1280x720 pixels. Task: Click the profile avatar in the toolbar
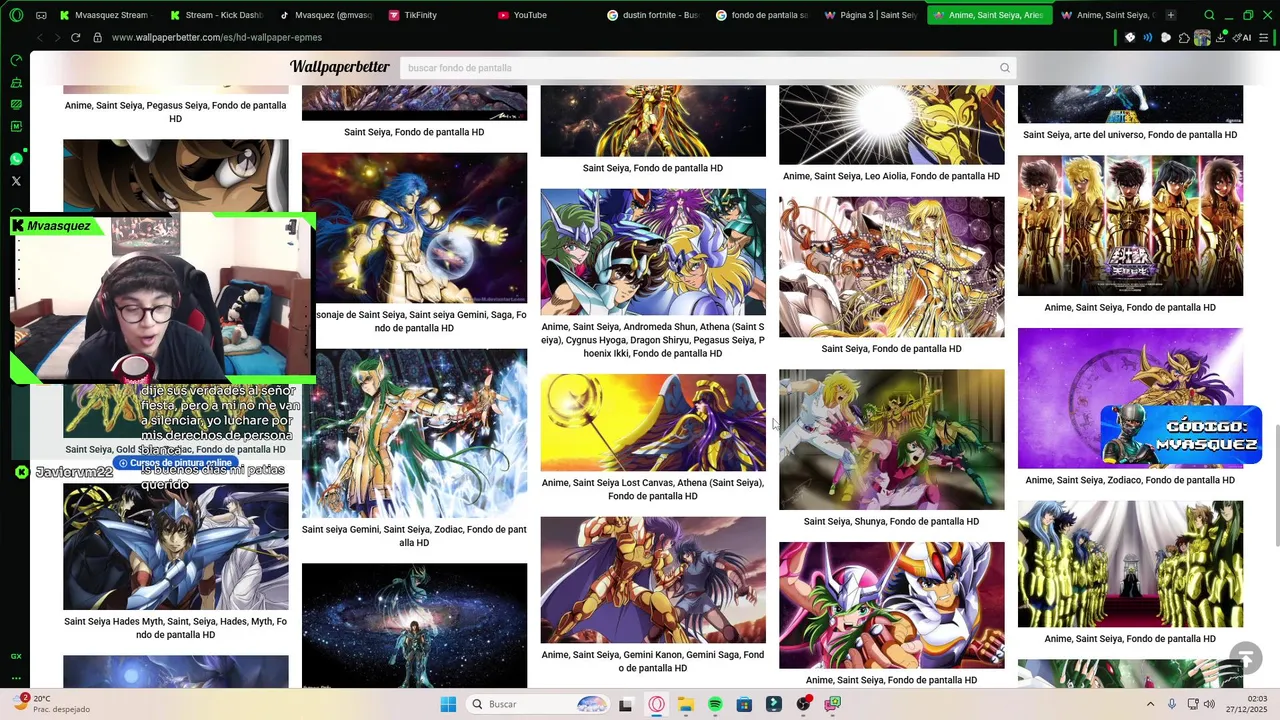pyautogui.click(x=1202, y=37)
